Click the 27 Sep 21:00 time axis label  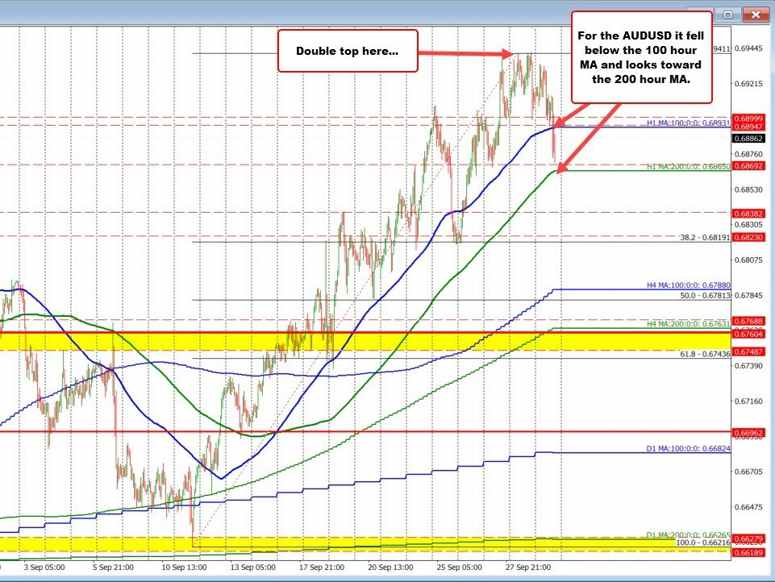click(x=528, y=567)
